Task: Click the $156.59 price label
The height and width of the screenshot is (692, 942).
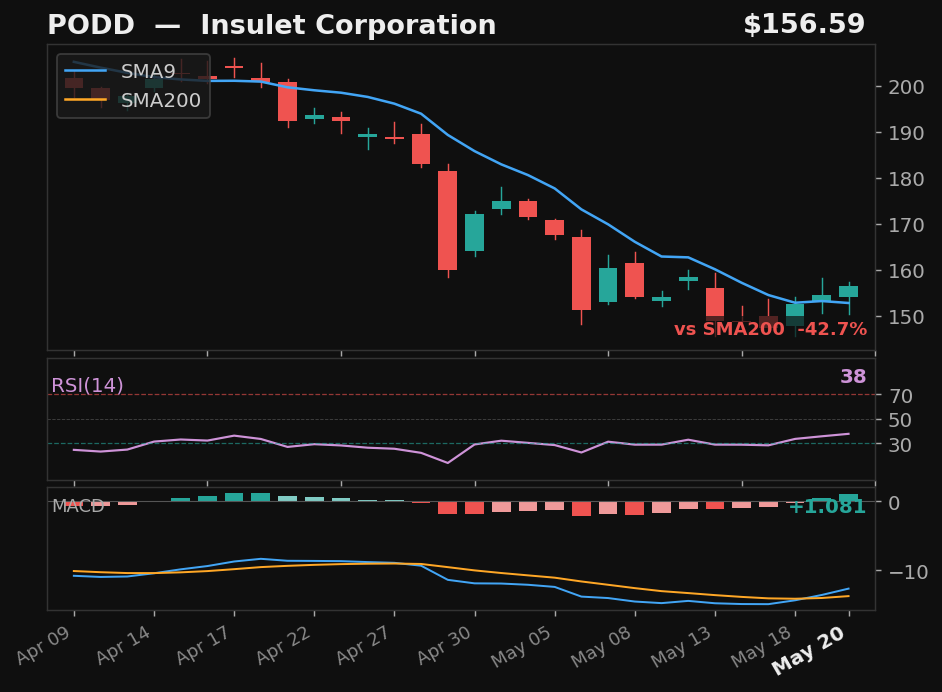Action: coord(804,25)
